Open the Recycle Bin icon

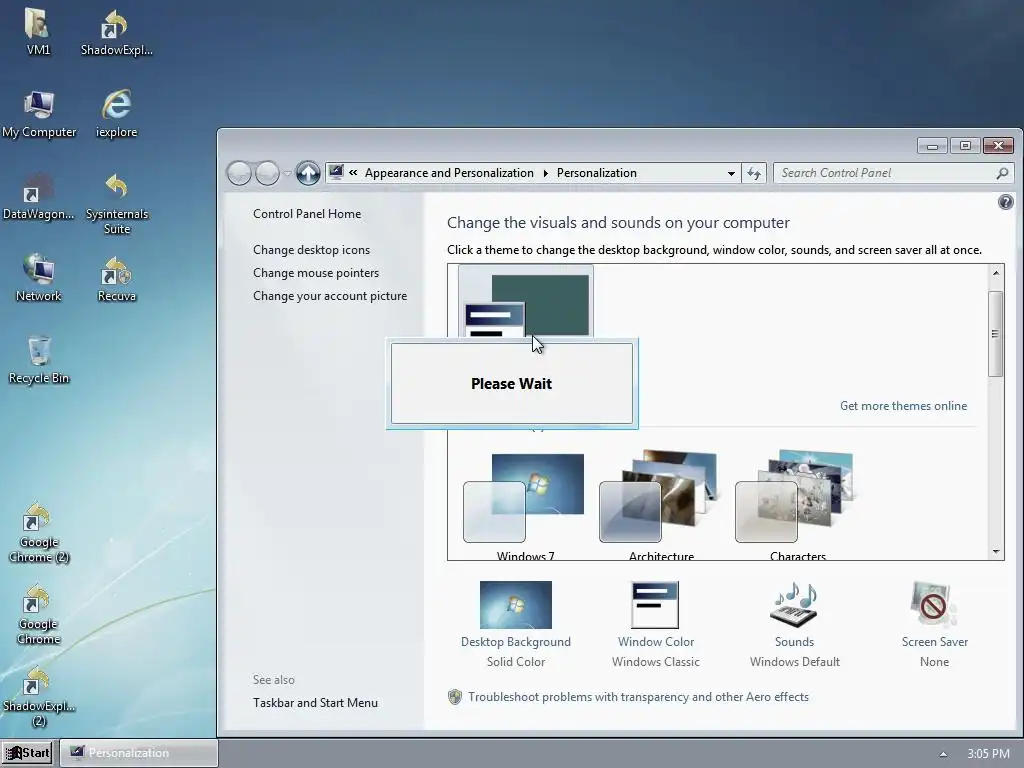pyautogui.click(x=39, y=360)
